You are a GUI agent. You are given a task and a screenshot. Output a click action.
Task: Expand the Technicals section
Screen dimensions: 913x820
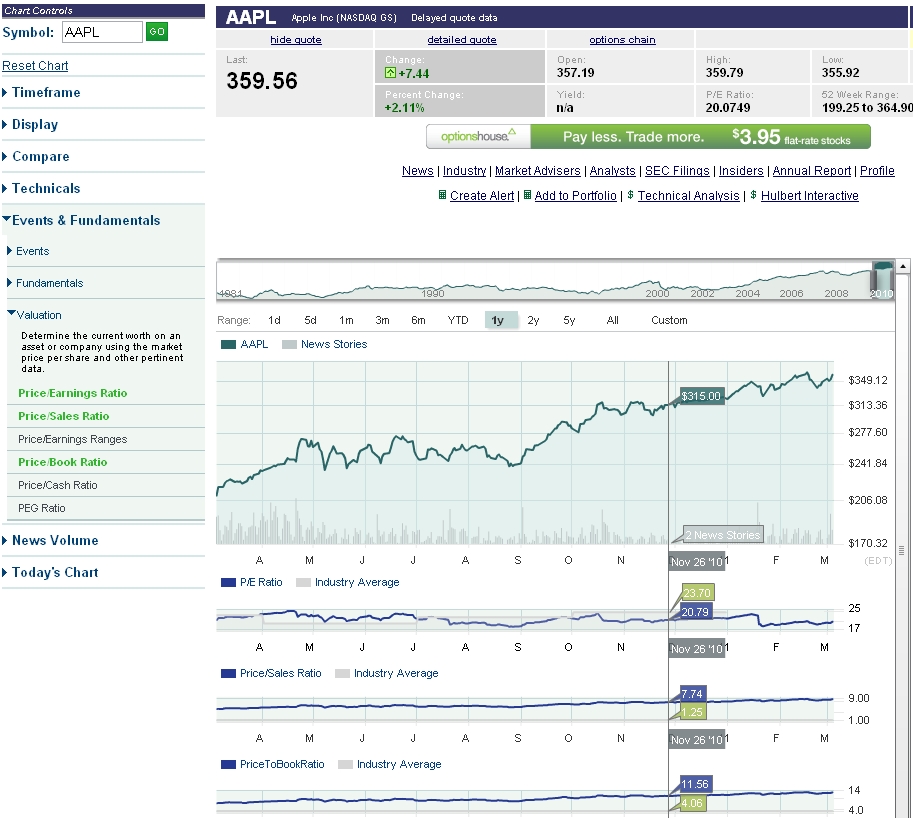tap(46, 189)
